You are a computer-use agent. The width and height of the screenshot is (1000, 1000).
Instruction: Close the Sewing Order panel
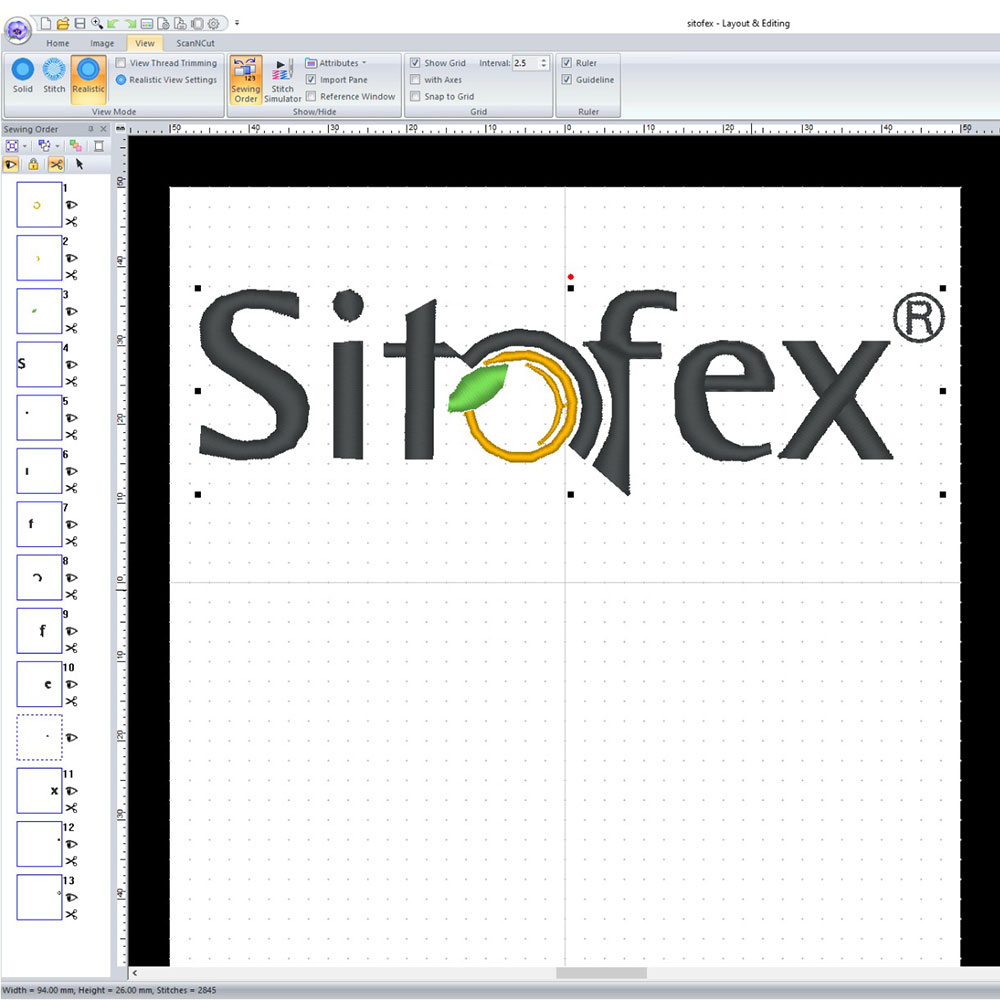[103, 129]
